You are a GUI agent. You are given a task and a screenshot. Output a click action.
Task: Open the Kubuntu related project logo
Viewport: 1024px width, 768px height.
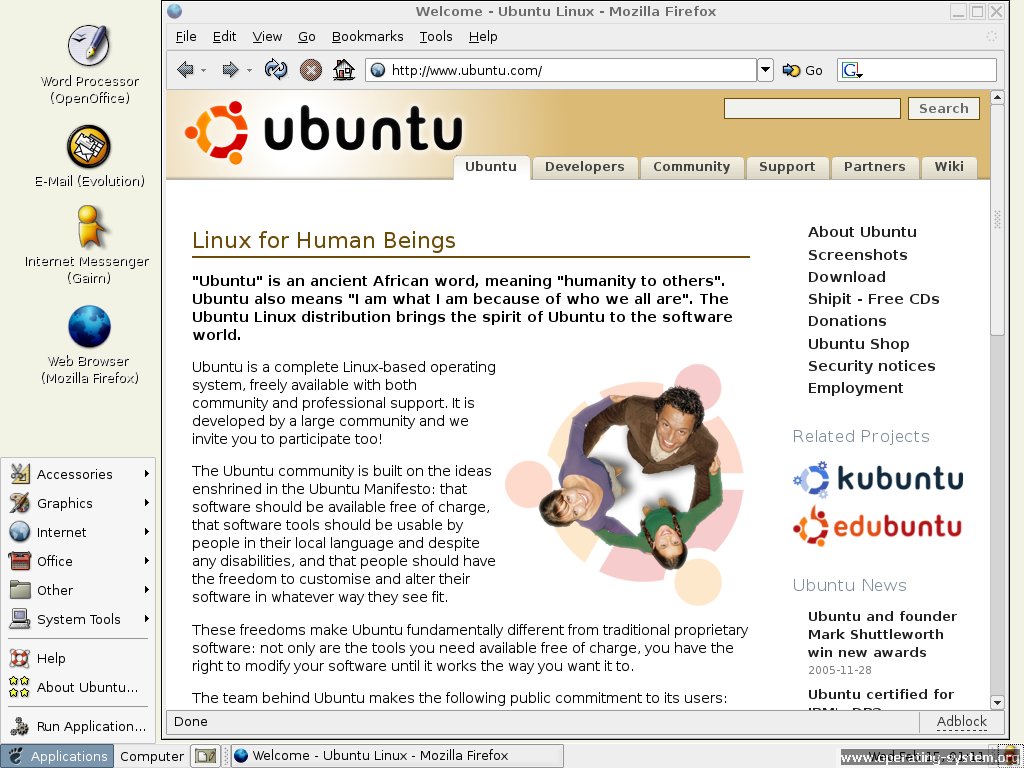(878, 479)
